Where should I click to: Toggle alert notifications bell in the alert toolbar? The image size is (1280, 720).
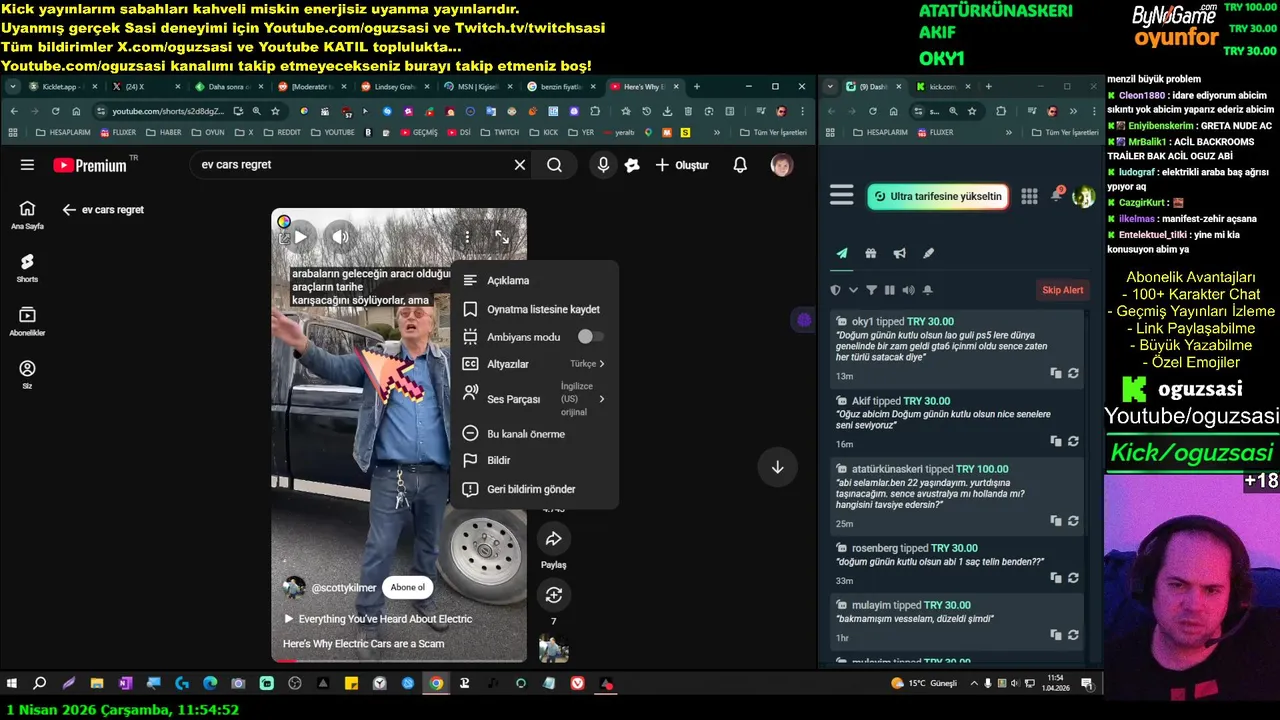pos(927,290)
